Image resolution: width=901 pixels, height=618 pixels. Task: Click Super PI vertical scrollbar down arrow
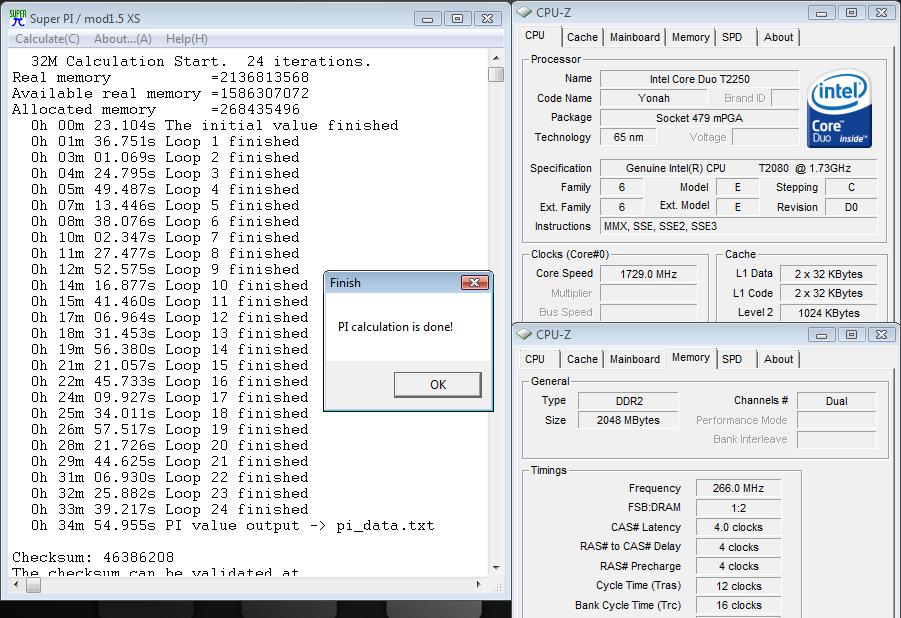(496, 568)
